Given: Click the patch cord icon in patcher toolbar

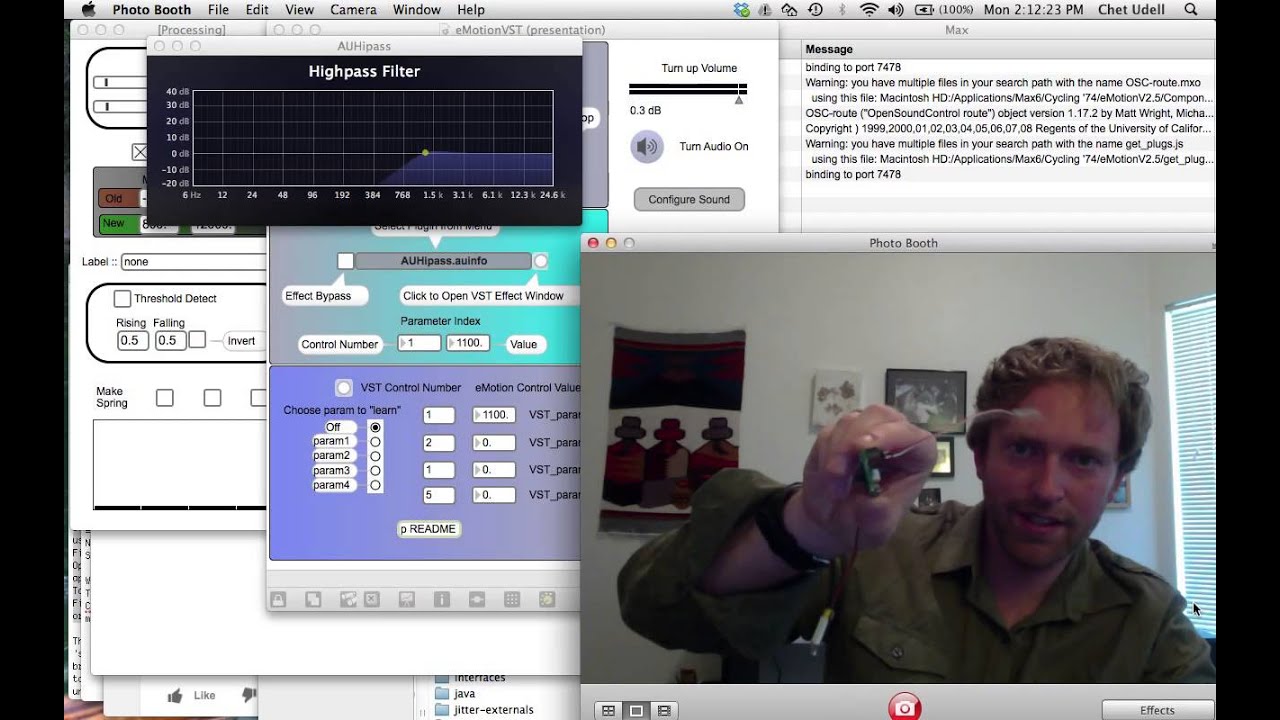Looking at the screenshot, I should point(477,599).
